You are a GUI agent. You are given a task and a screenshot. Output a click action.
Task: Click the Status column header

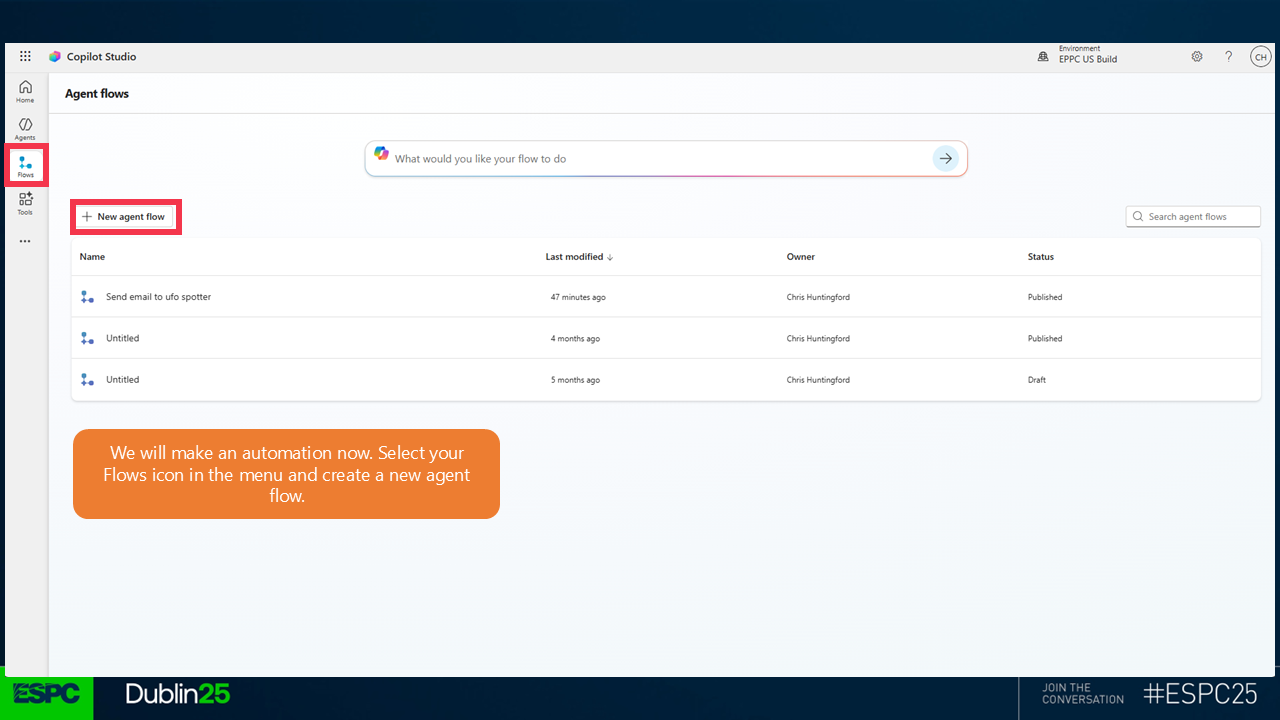click(1040, 257)
